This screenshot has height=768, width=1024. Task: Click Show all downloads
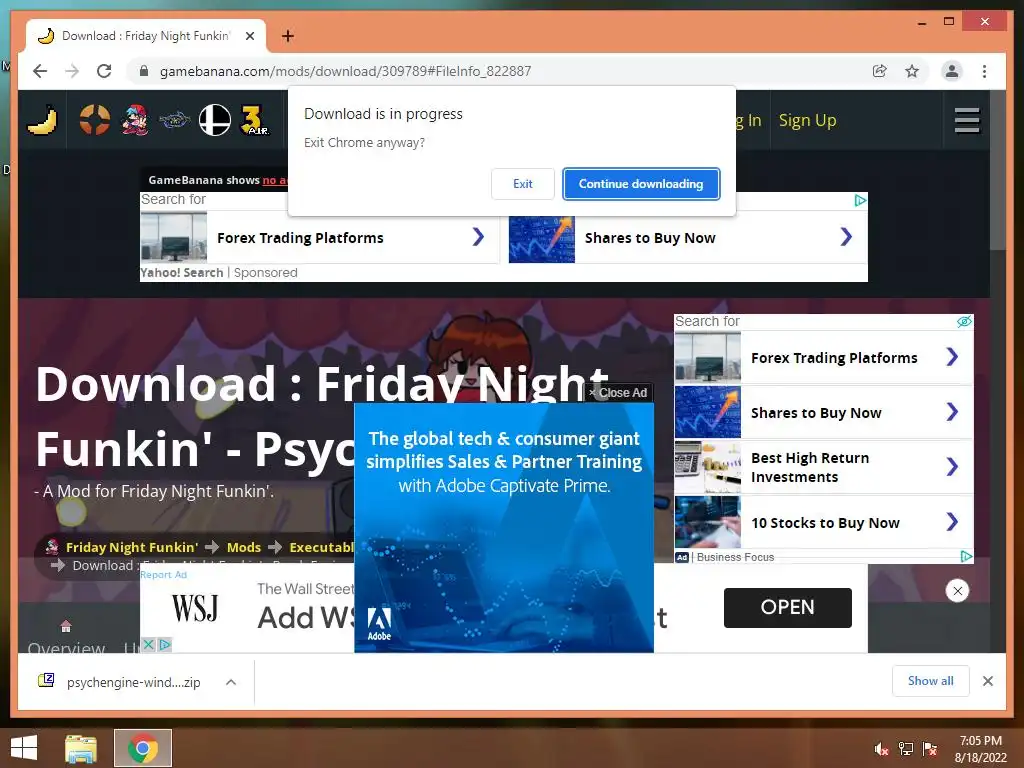[930, 681]
